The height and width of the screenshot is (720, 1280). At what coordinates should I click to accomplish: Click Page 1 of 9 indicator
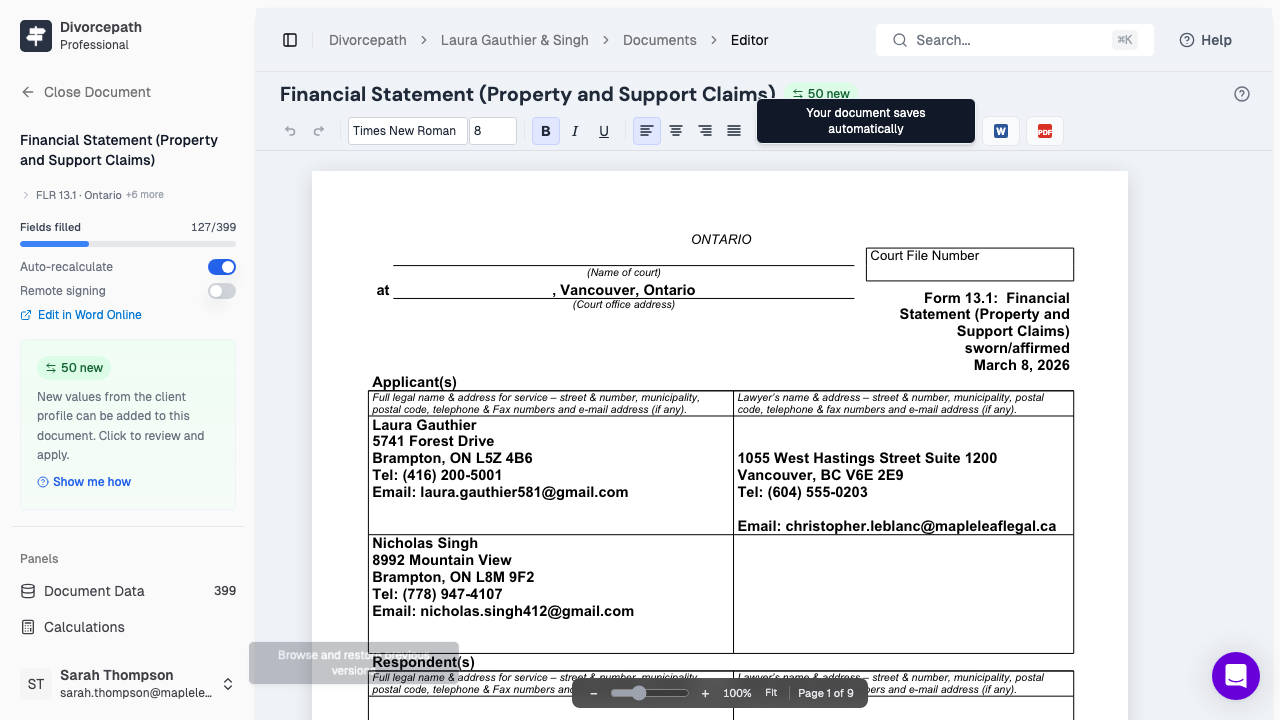[826, 693]
